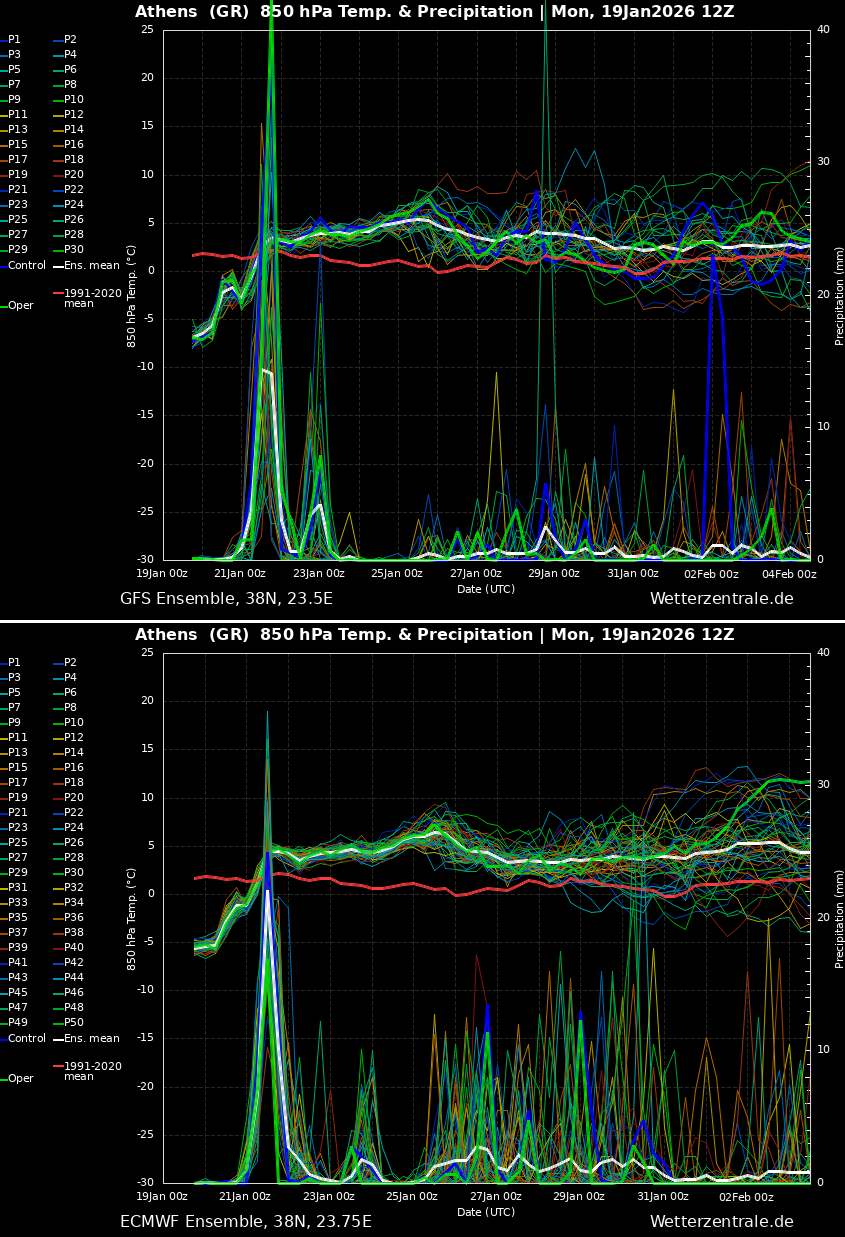This screenshot has height=1237, width=845.
Task: Select P50 in the ECMWF legend
Action: point(73,1023)
